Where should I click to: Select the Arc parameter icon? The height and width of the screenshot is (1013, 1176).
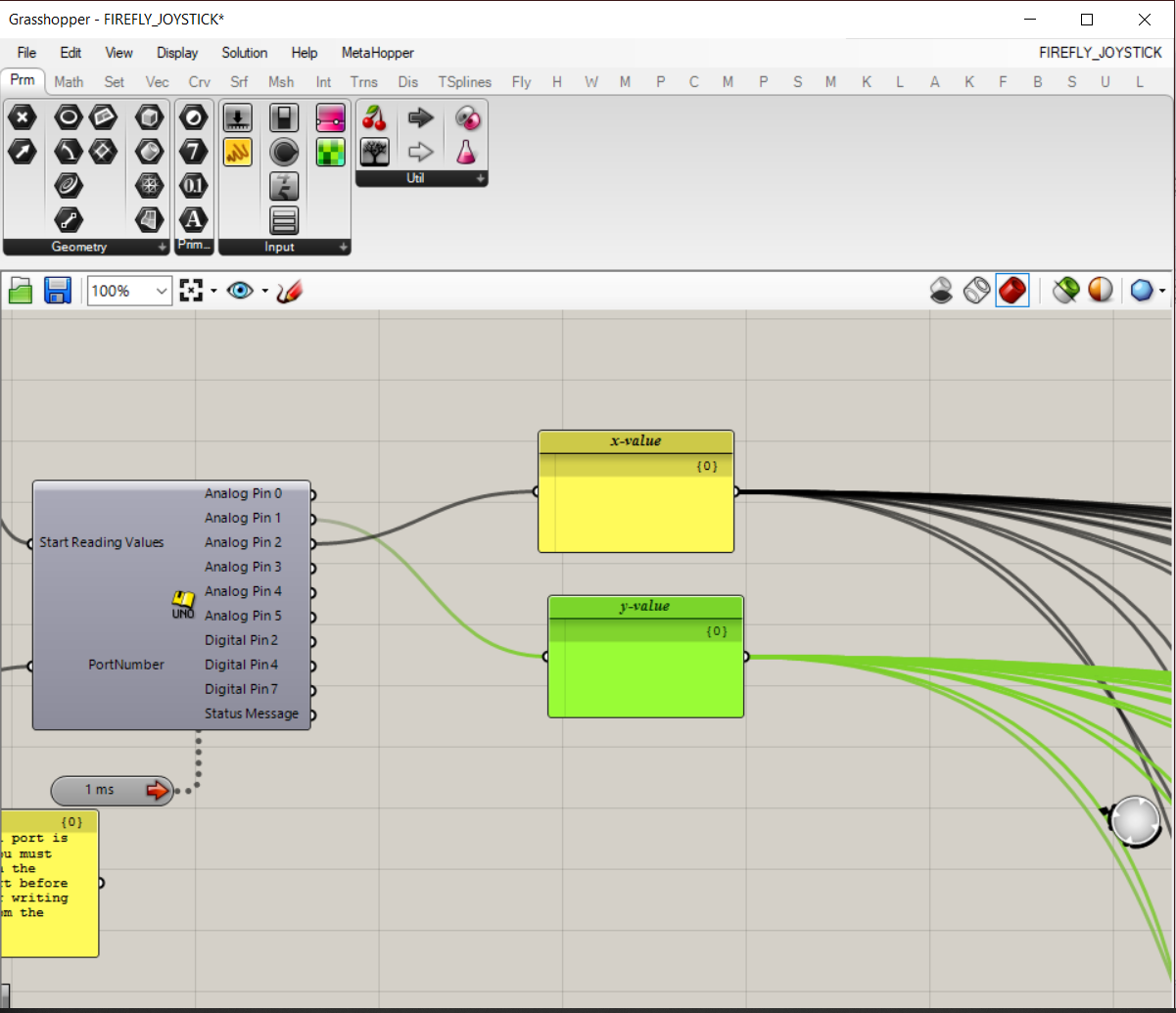(x=68, y=152)
